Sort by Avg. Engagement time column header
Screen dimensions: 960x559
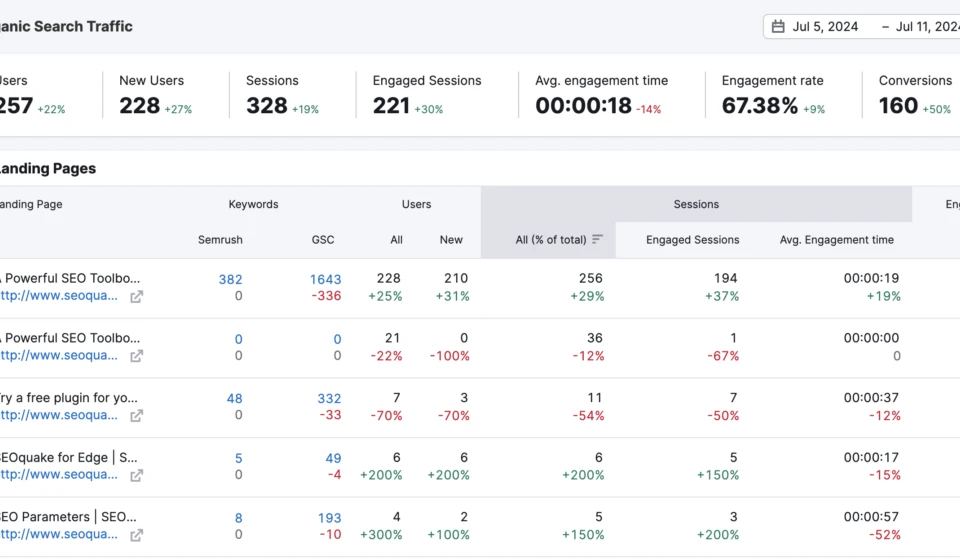(x=836, y=240)
